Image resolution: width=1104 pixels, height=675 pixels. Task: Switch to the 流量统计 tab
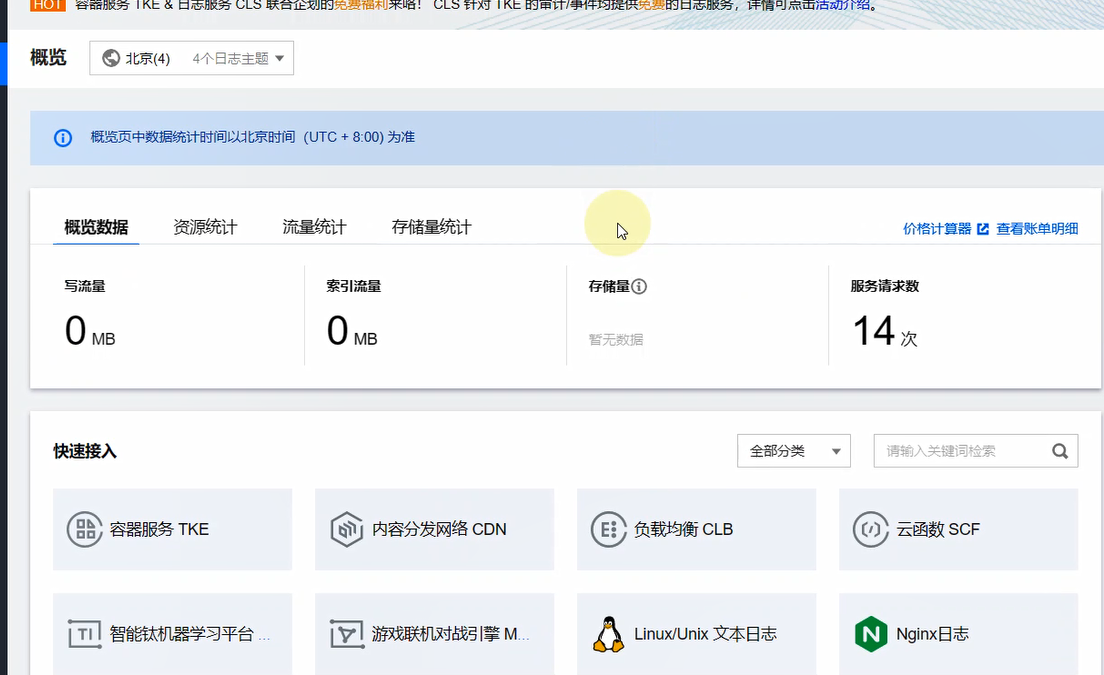(314, 227)
